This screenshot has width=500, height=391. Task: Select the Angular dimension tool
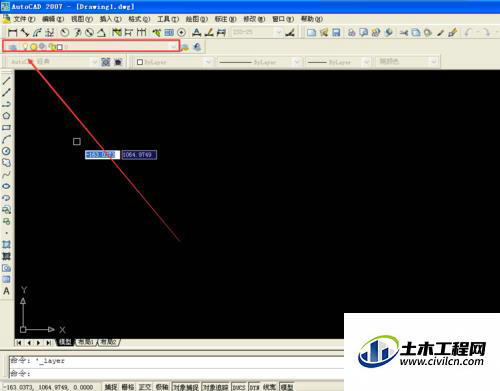coord(101,33)
